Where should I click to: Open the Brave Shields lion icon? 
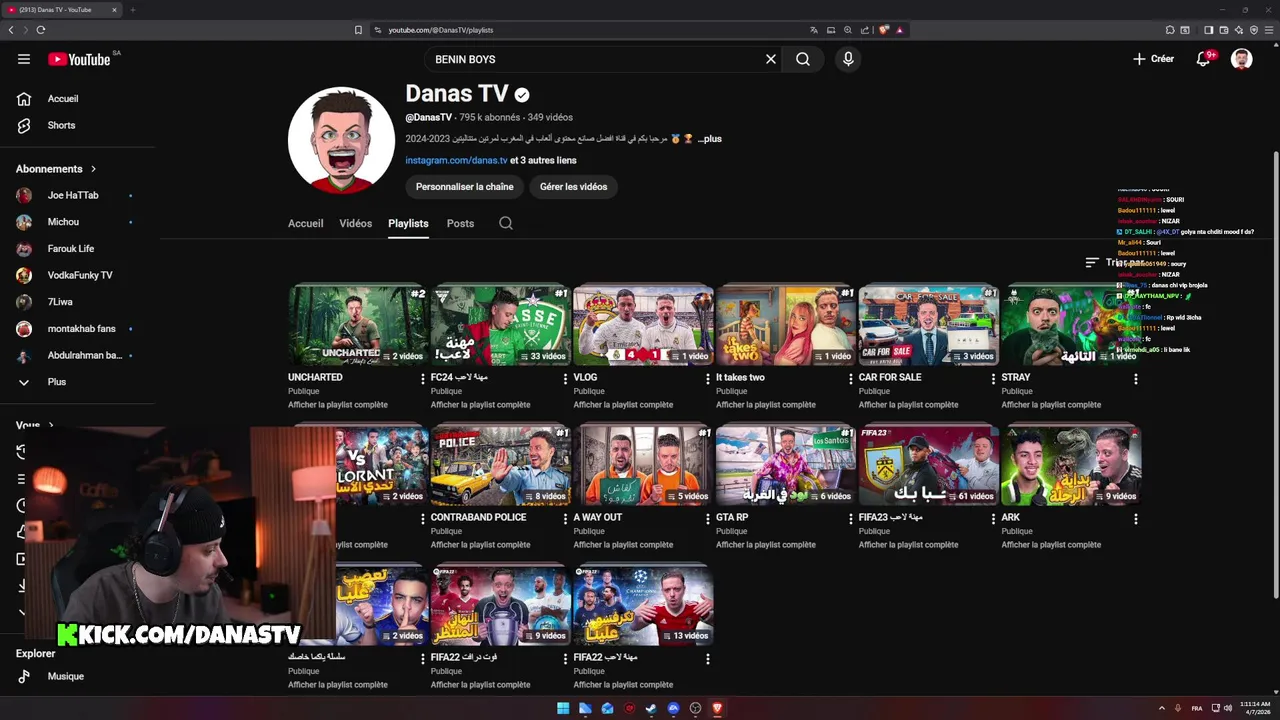884,30
